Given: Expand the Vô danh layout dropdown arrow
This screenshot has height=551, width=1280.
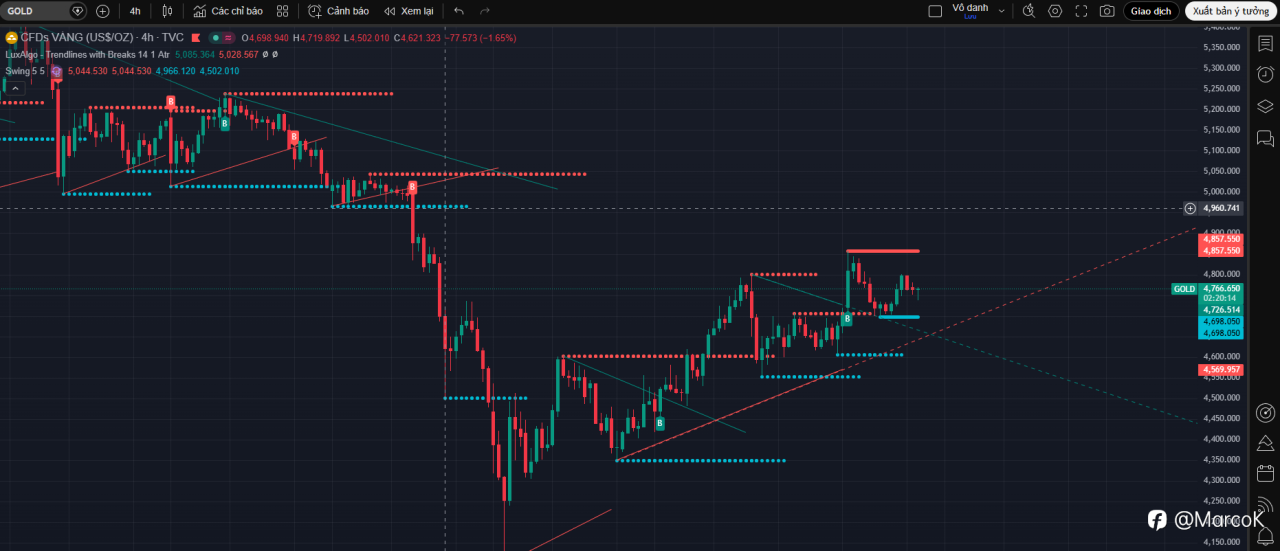Looking at the screenshot, I should tap(1002, 11).
